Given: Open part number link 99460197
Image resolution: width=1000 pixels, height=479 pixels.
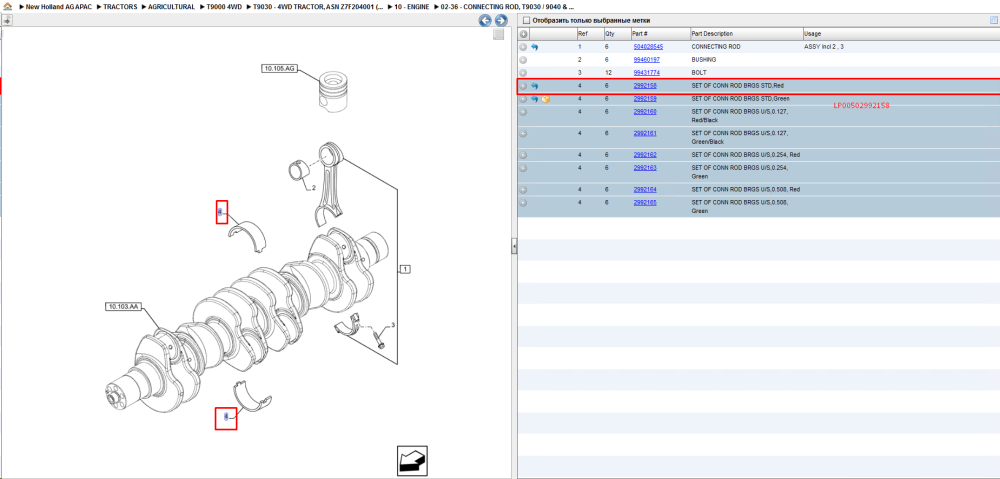Looking at the screenshot, I should [646, 60].
